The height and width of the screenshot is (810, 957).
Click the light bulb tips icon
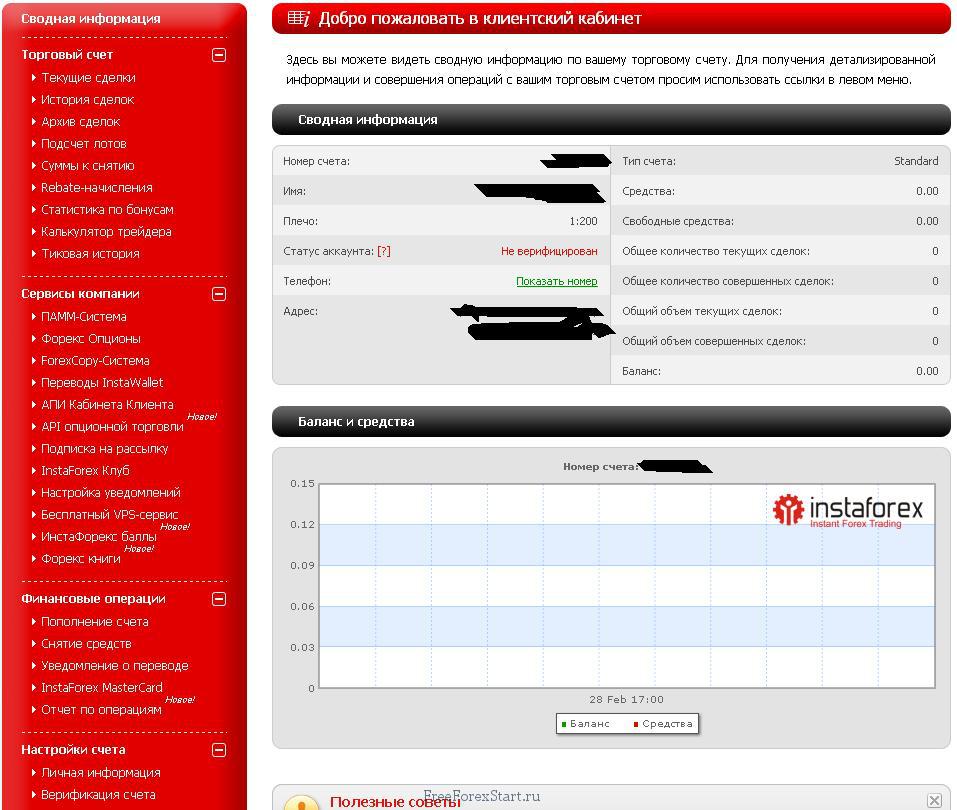coord(301,802)
